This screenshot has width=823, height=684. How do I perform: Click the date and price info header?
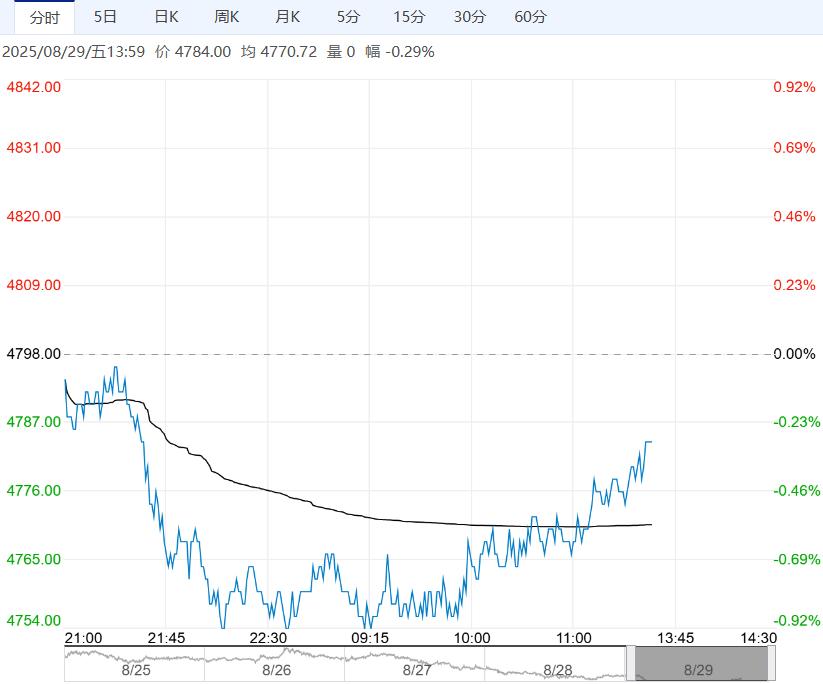[218, 52]
